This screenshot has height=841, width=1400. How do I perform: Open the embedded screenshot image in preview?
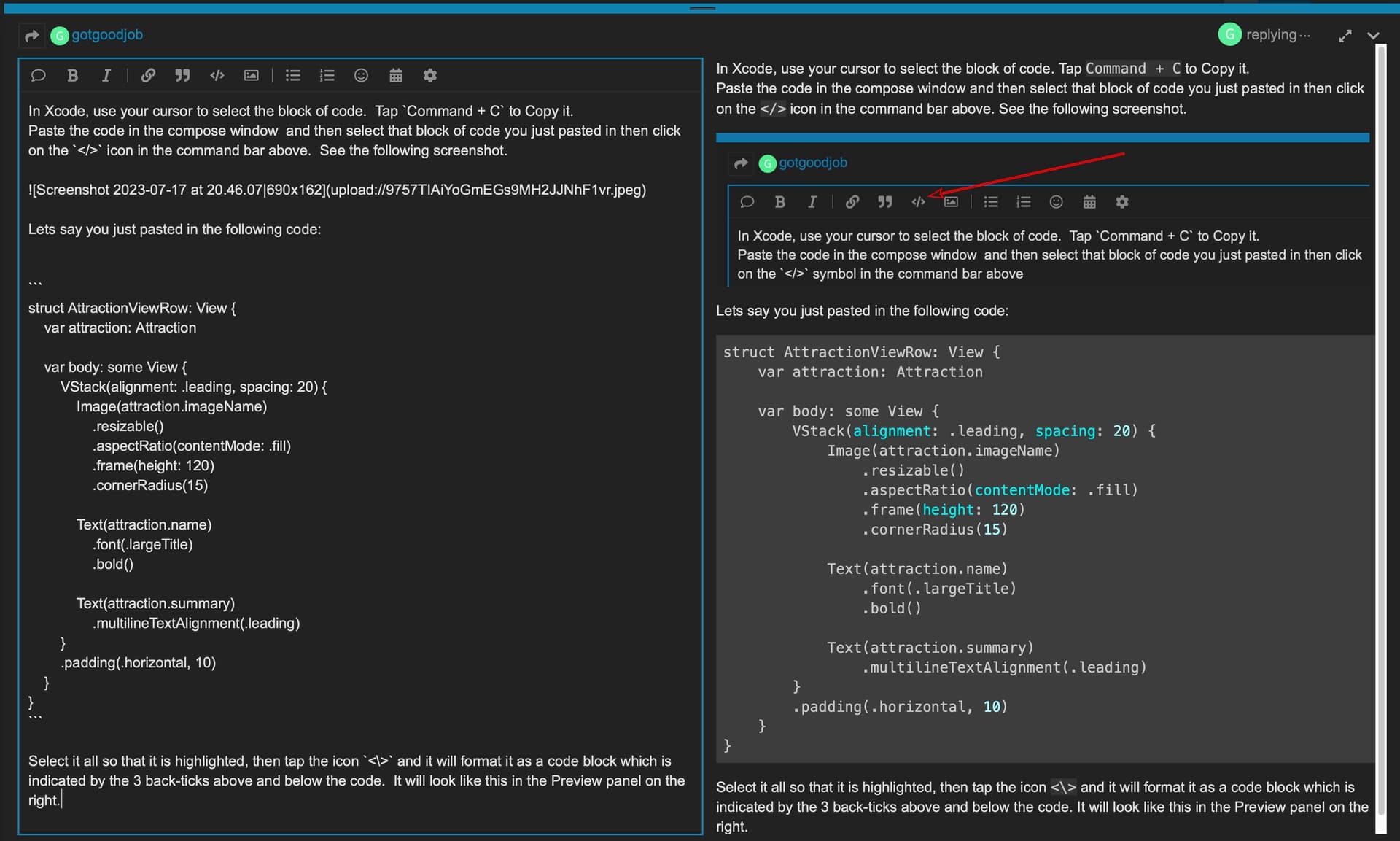[x=1043, y=210]
